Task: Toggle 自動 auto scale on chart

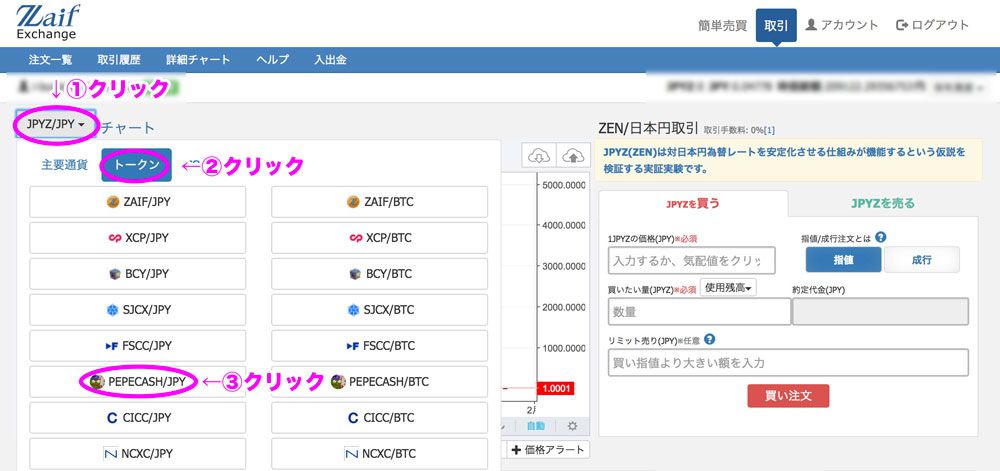Action: (536, 426)
